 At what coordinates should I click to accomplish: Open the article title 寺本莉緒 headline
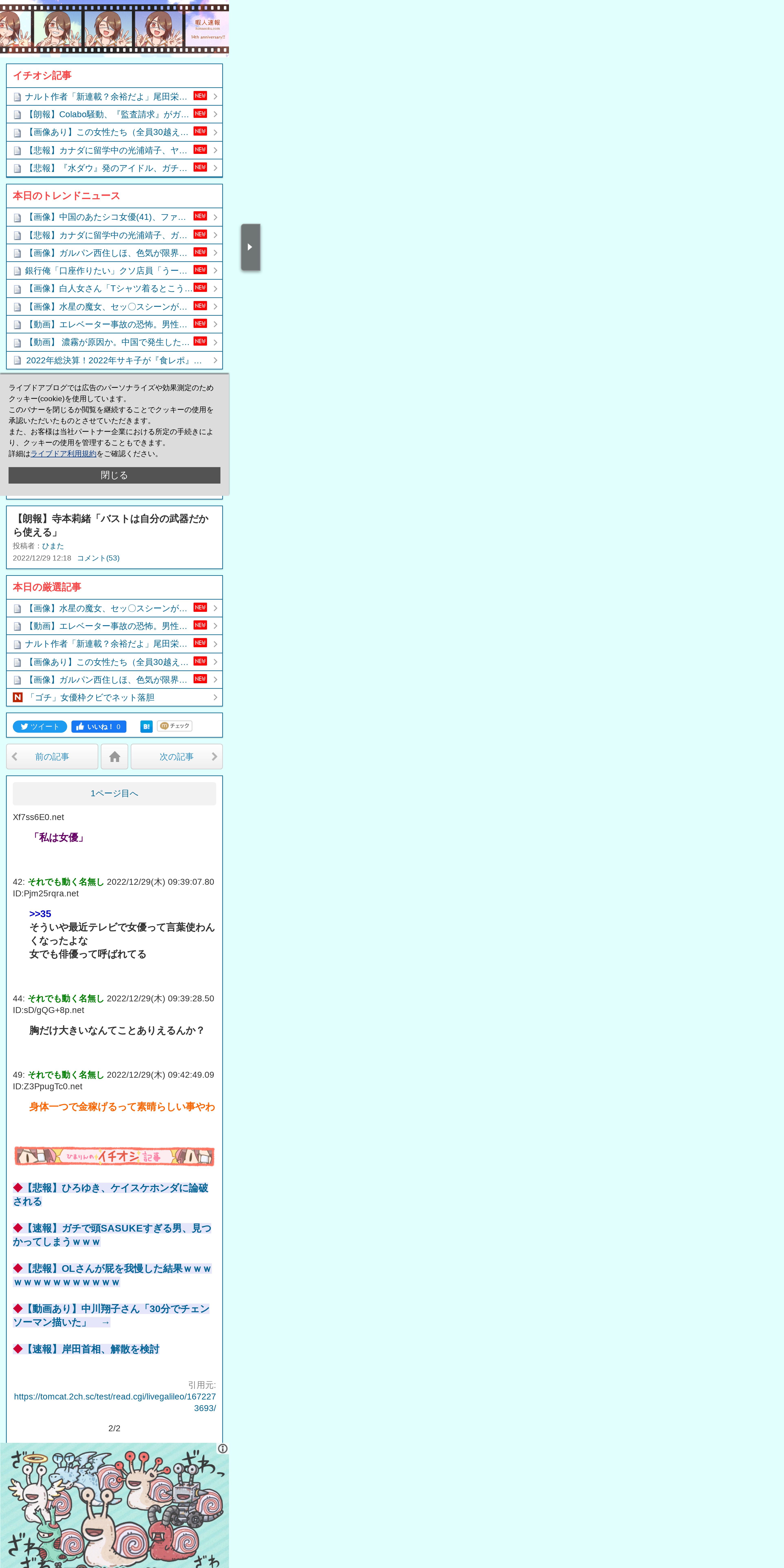[111, 525]
